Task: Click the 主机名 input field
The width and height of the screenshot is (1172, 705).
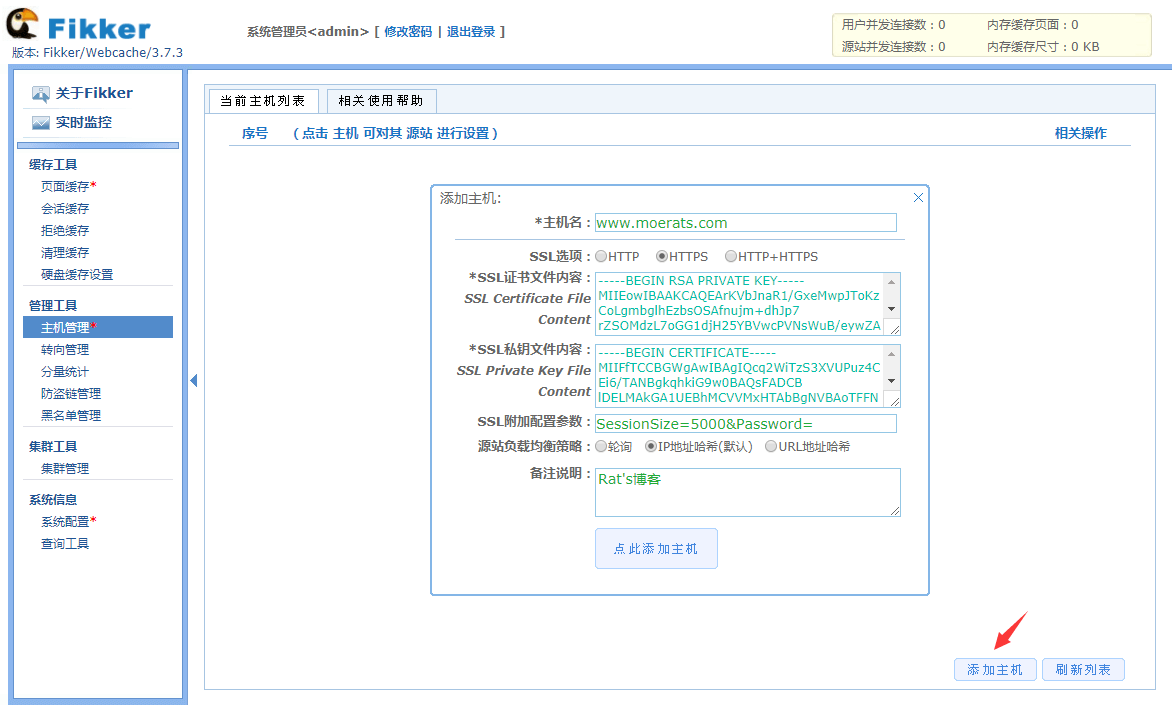Action: pos(745,223)
